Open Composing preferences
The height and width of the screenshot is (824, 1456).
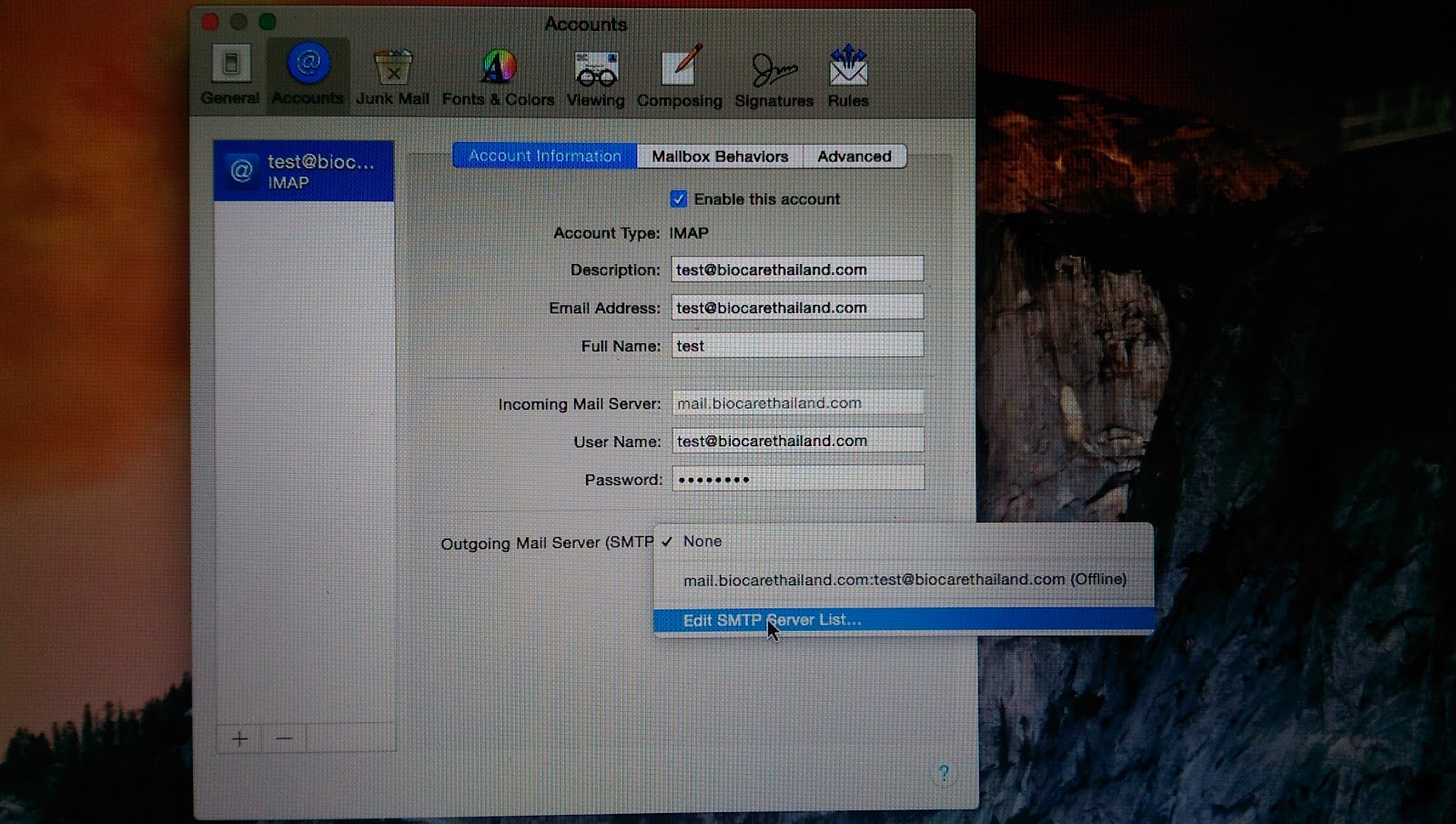click(679, 77)
